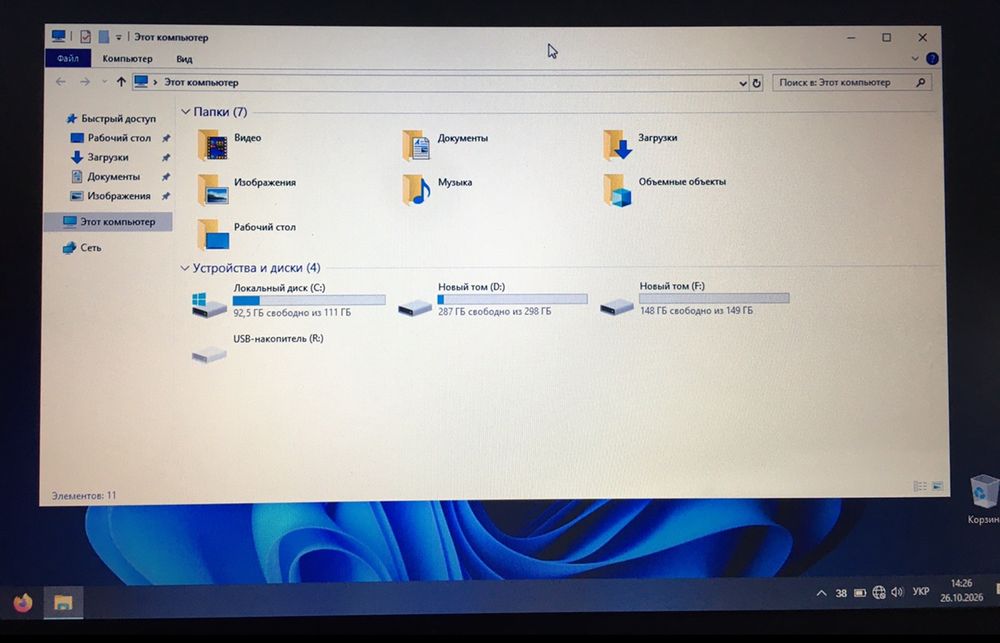Select Этот компьютер in navigation pane
This screenshot has height=643, width=1000.
click(108, 221)
